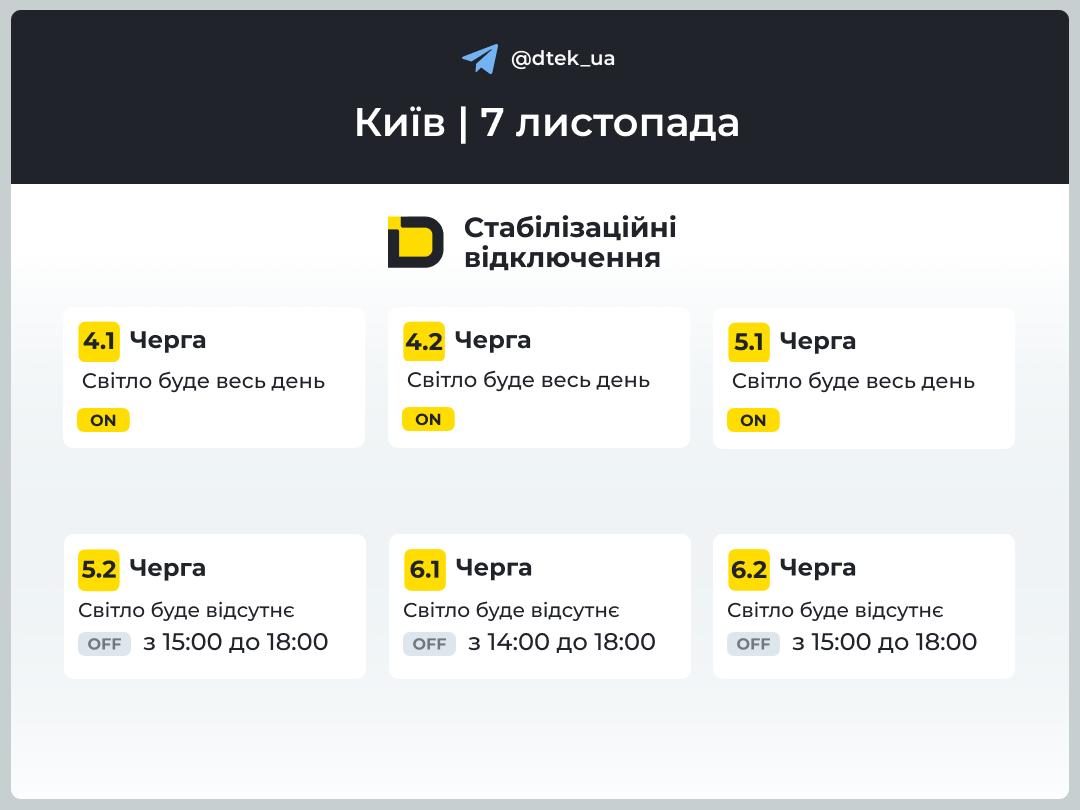Click the "Київ | 7 листопада" title
Image resolution: width=1080 pixels, height=810 pixels.
[546, 123]
